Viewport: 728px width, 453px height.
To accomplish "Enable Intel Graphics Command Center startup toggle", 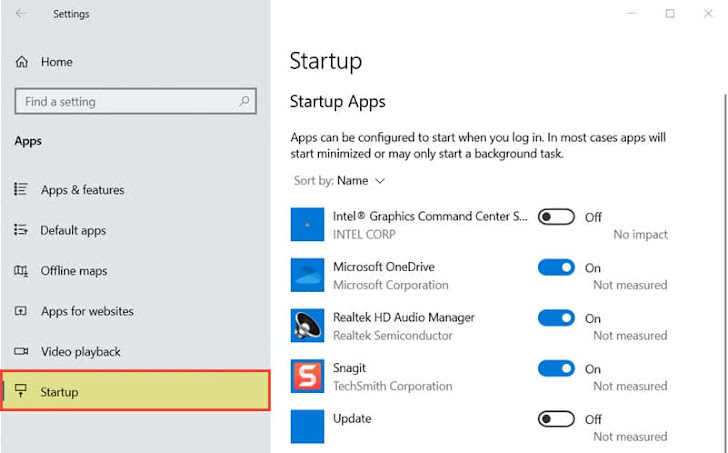I will pyautogui.click(x=556, y=217).
